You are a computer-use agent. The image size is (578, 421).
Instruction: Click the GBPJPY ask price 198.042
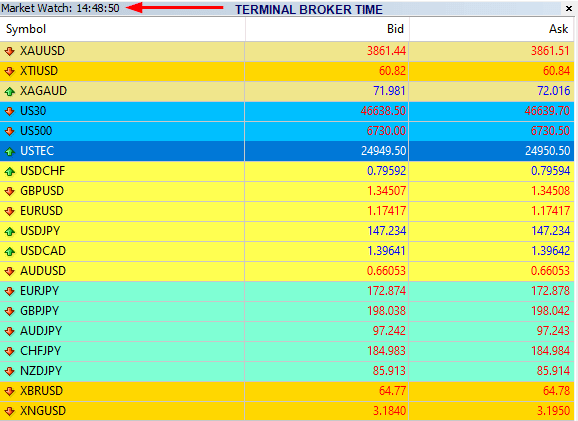[550, 311]
